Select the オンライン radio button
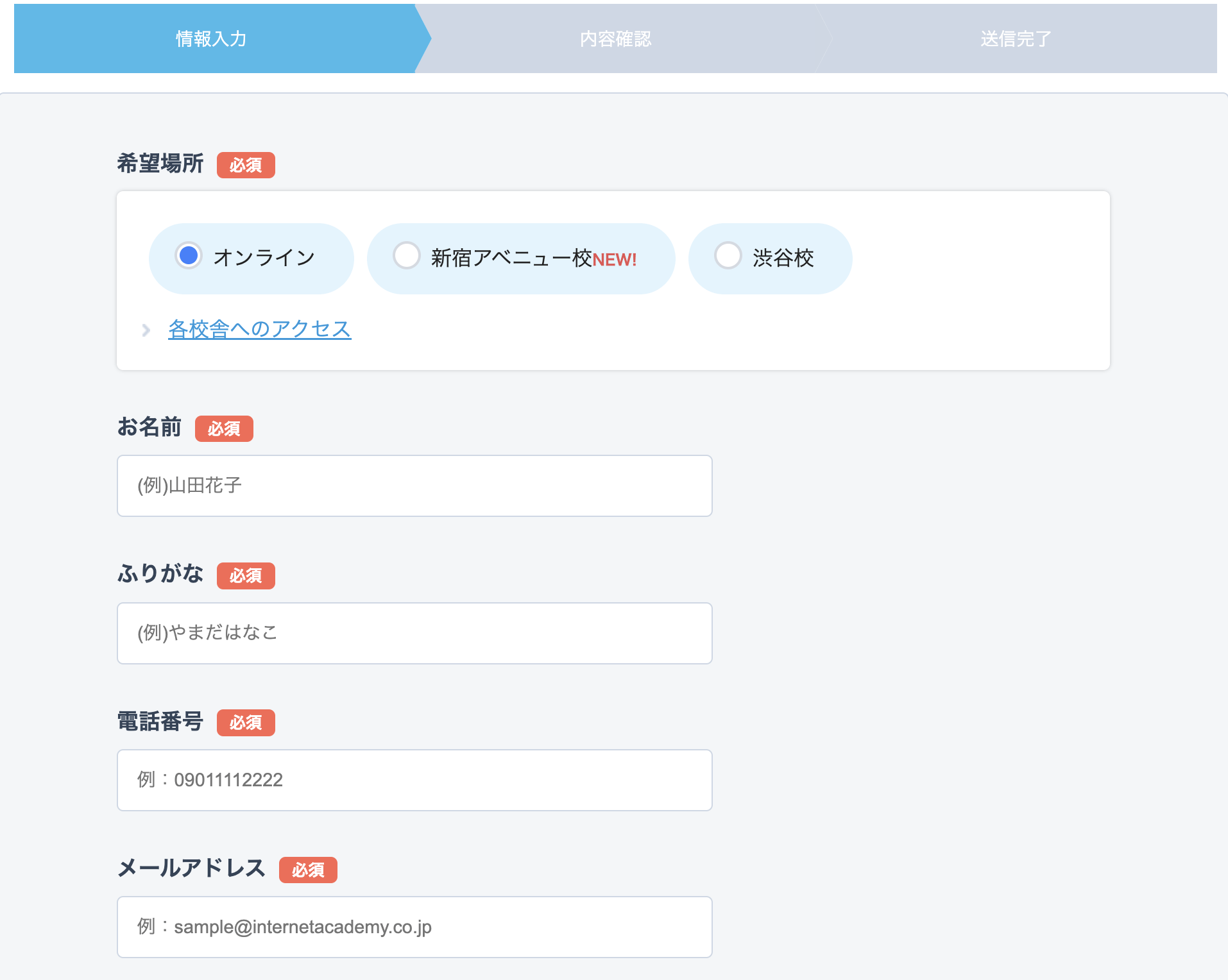1228x980 pixels. [x=188, y=257]
